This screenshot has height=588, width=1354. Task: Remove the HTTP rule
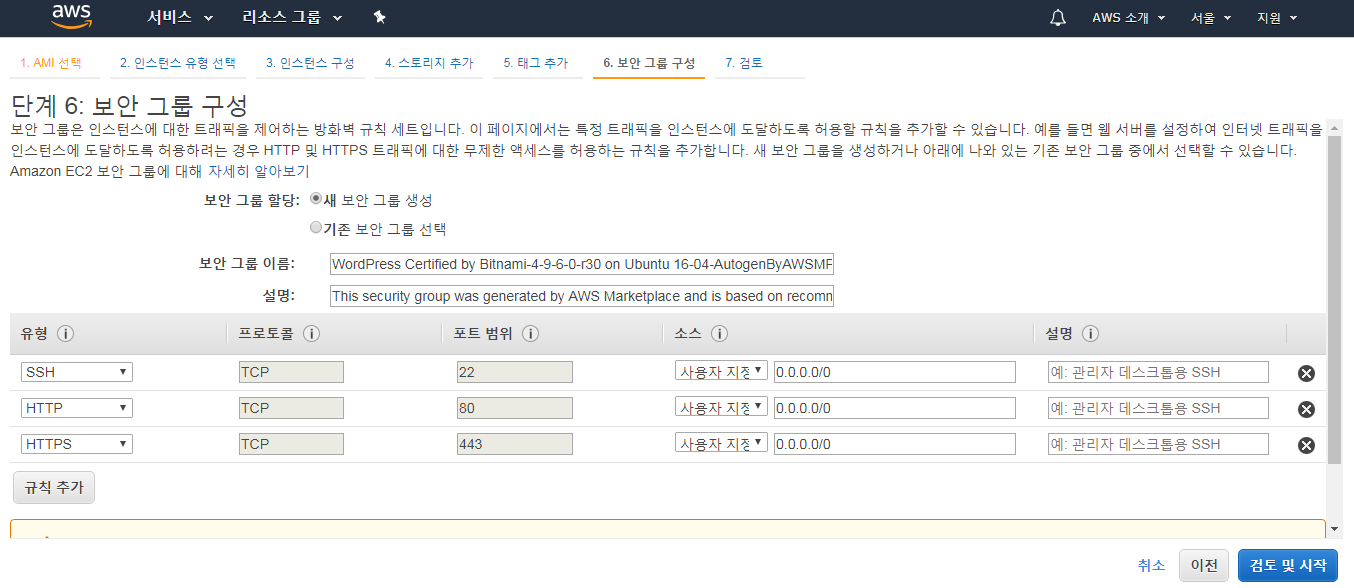pos(1306,409)
